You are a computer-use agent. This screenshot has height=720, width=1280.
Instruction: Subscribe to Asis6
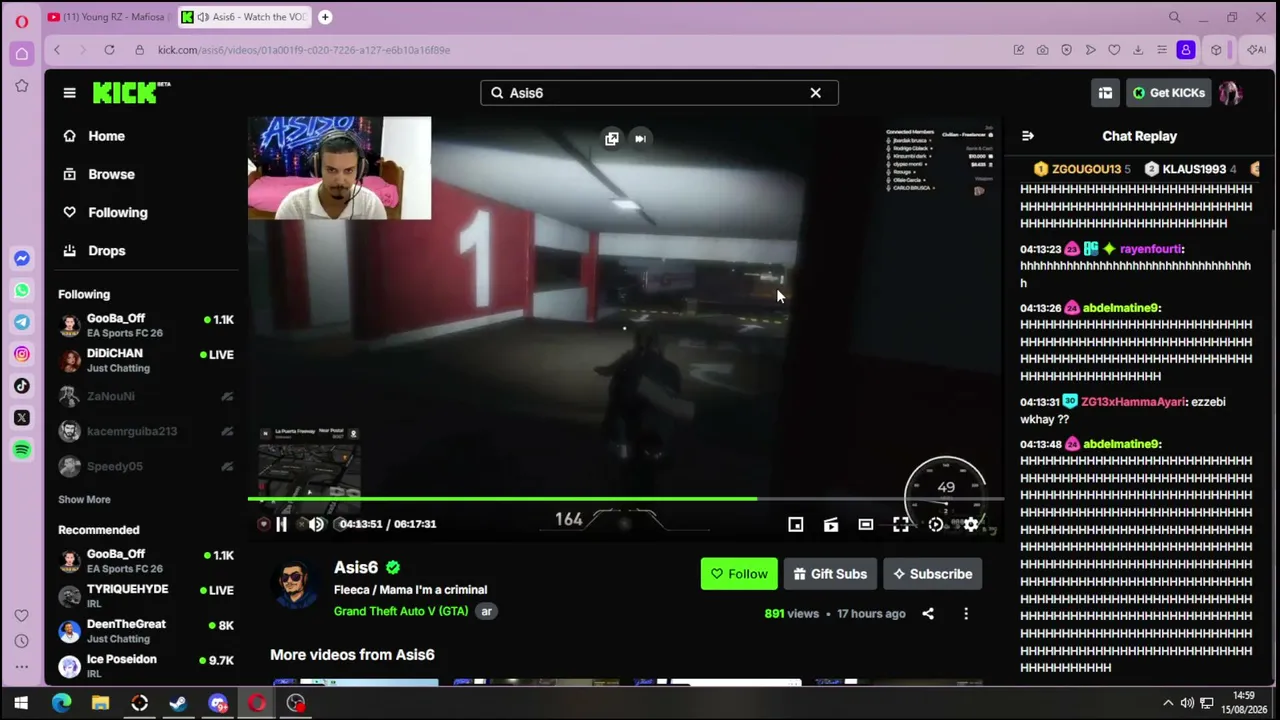pyautogui.click(x=933, y=574)
